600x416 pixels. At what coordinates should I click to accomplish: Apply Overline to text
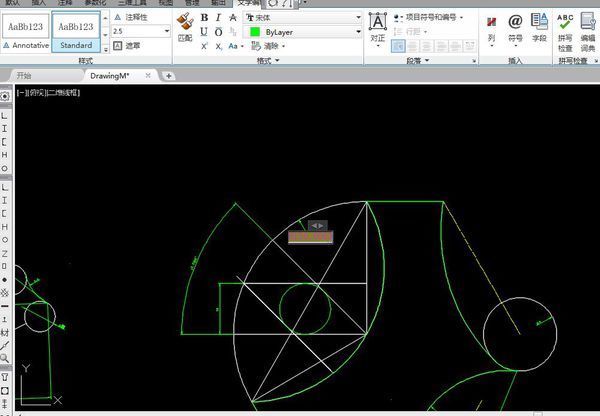[x=219, y=31]
